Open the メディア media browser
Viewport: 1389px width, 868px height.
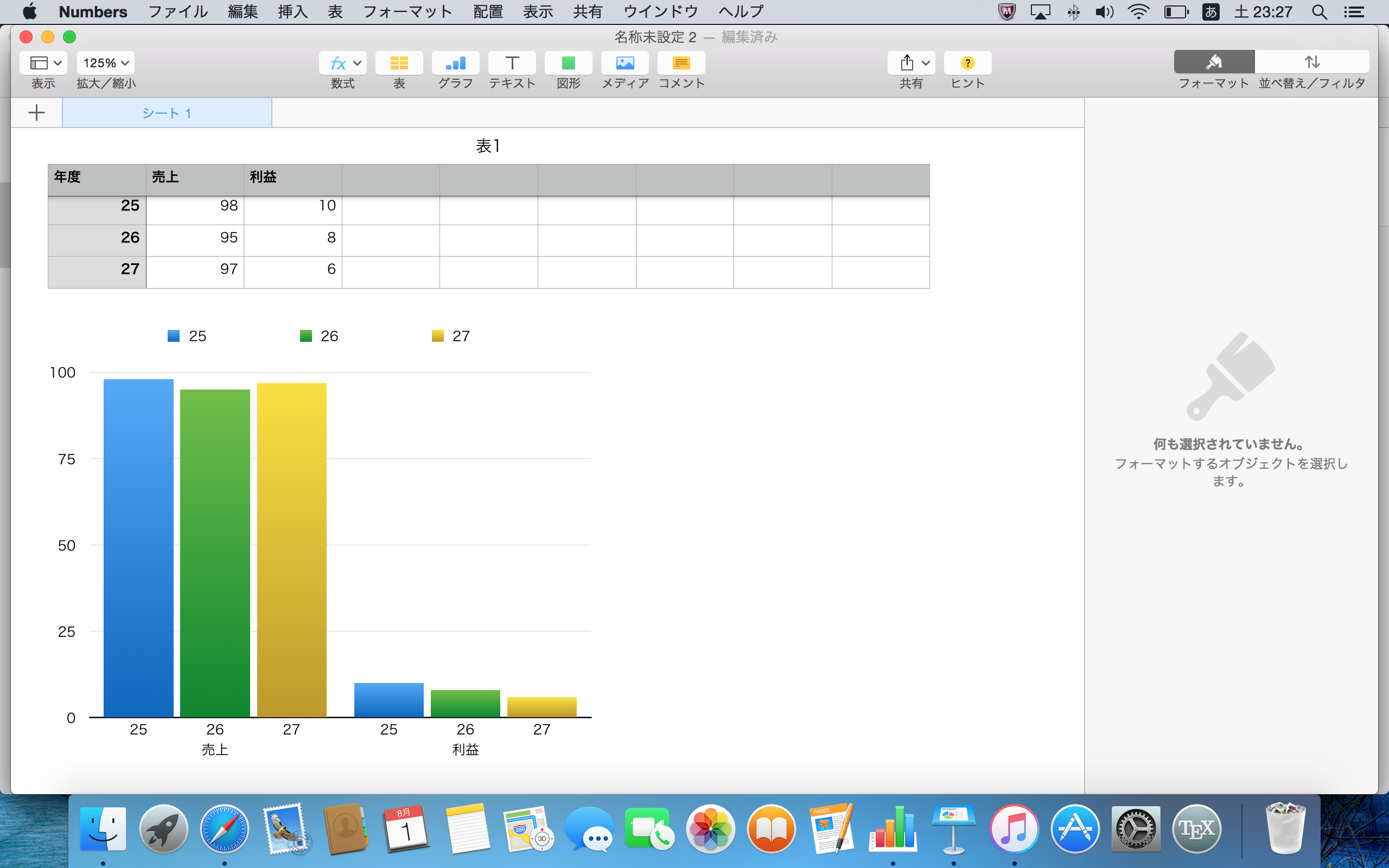[625, 63]
